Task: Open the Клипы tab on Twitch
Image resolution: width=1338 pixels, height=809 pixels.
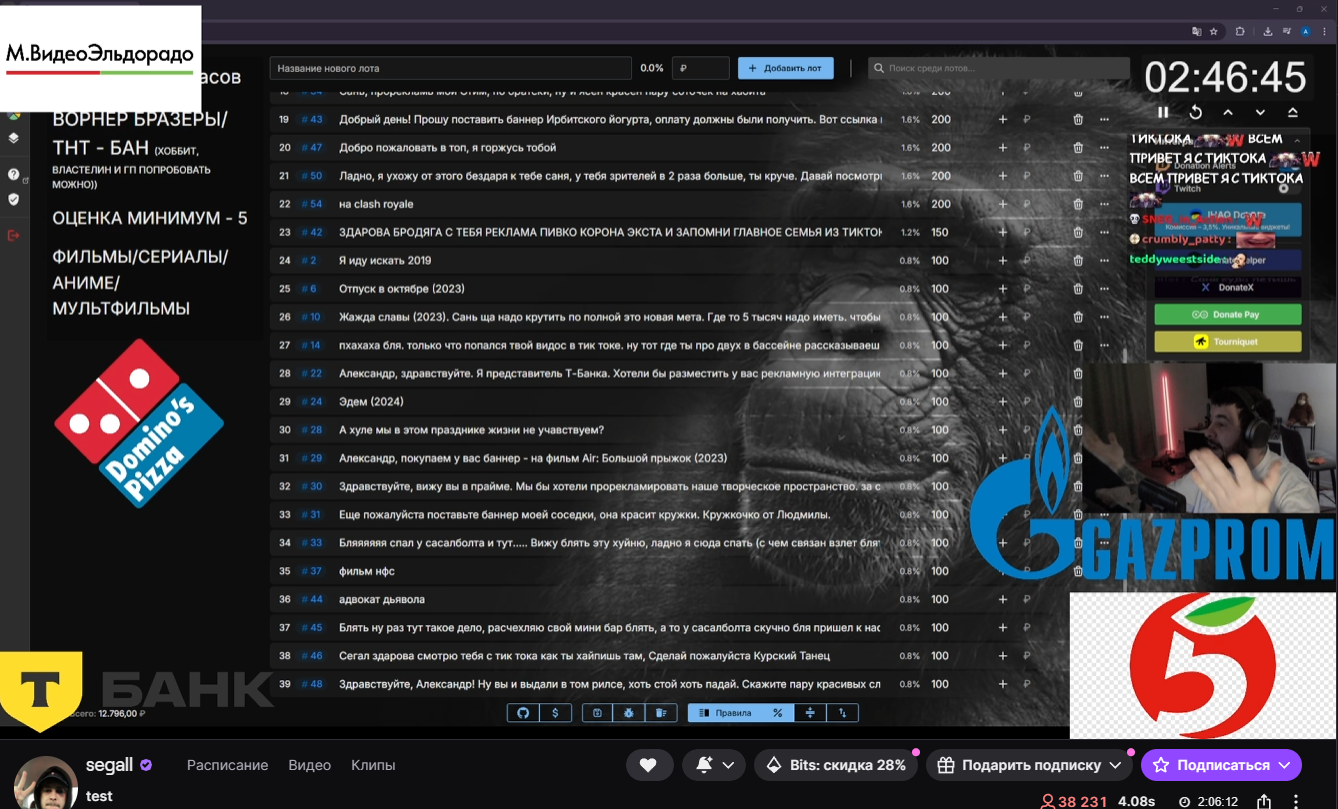Action: (x=373, y=765)
